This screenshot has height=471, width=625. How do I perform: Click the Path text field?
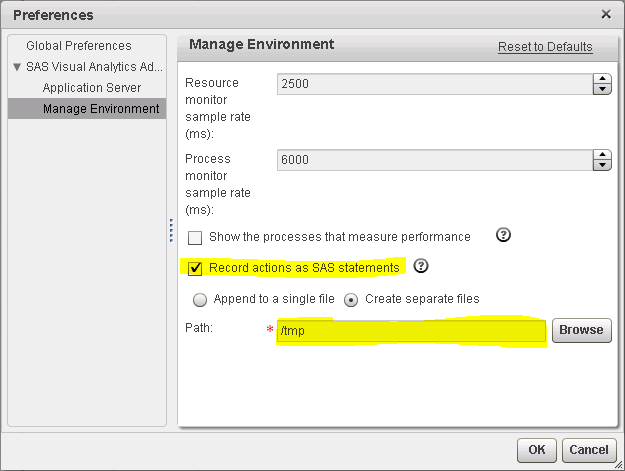click(411, 331)
